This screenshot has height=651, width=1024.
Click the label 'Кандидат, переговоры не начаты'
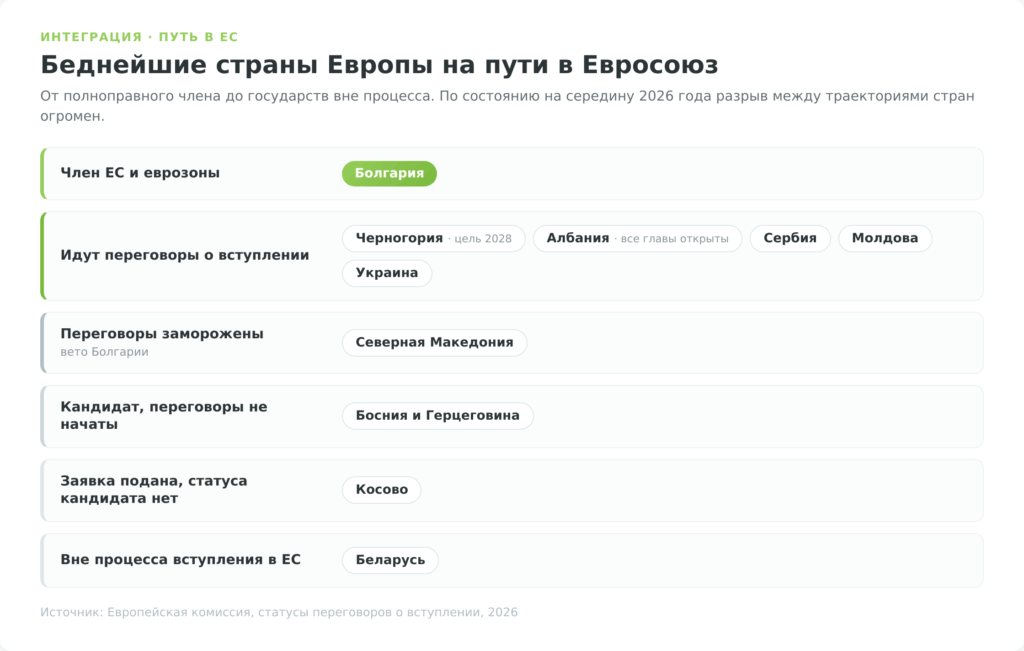(x=164, y=415)
